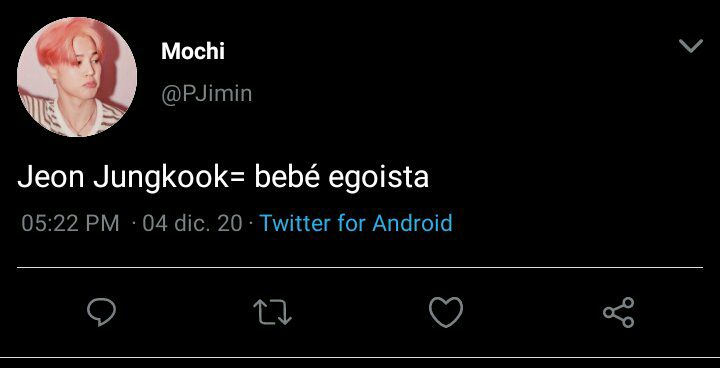
Task: Click the word "Android" in the source label
Action: coord(412,223)
